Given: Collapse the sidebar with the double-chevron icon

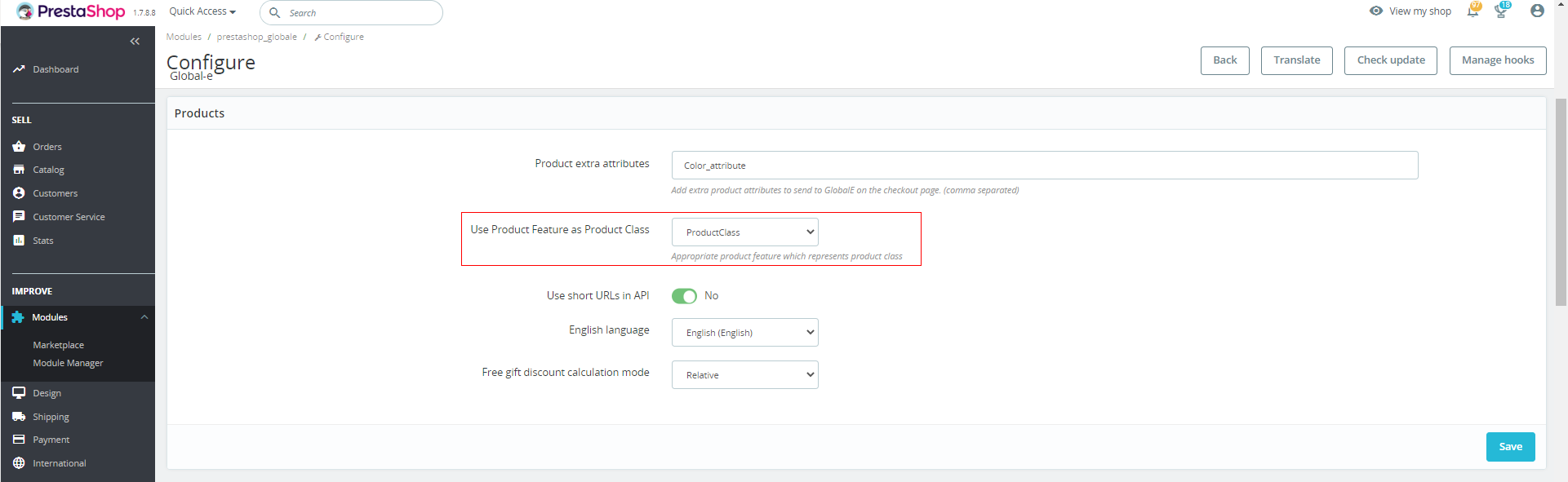Looking at the screenshot, I should point(135,42).
